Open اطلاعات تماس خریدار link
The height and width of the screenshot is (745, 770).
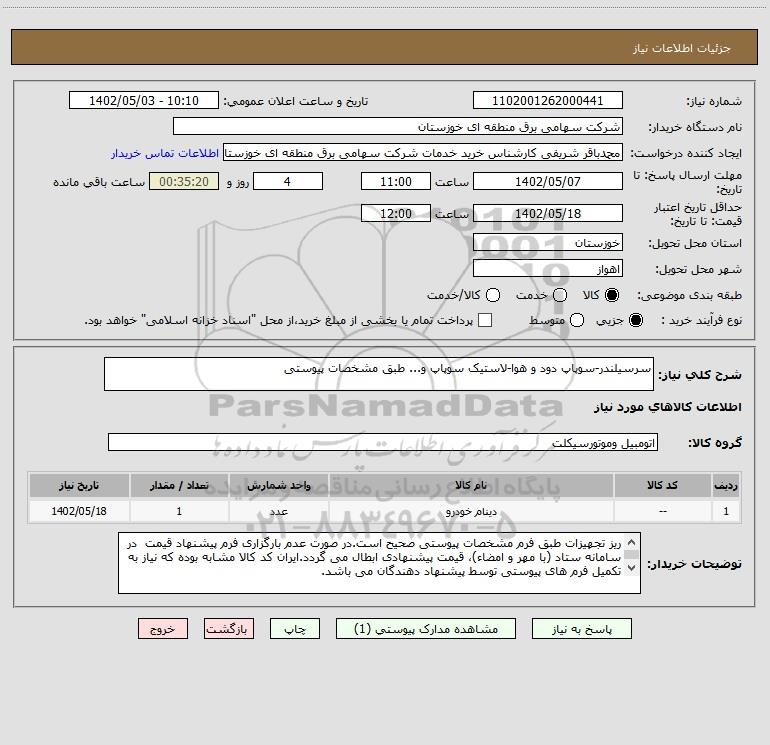click(165, 153)
